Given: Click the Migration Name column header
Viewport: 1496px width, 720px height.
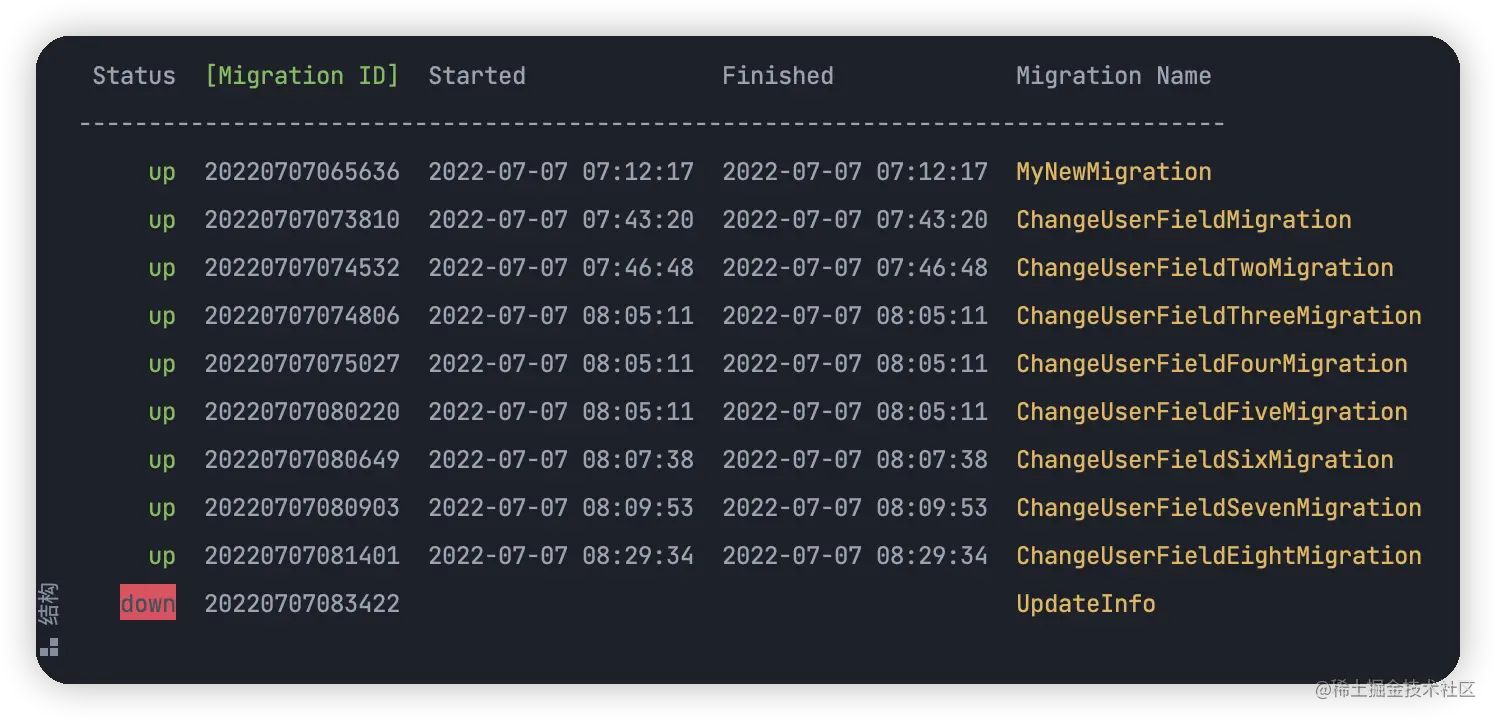Looking at the screenshot, I should (1114, 76).
